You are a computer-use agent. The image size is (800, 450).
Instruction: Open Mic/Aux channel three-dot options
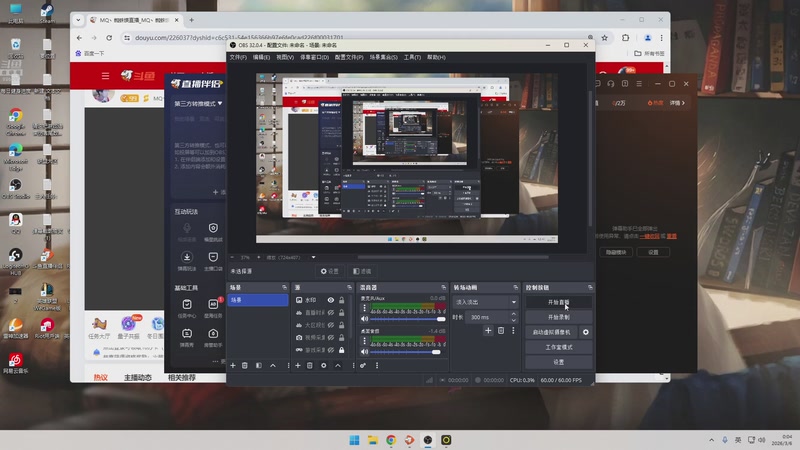point(364,308)
